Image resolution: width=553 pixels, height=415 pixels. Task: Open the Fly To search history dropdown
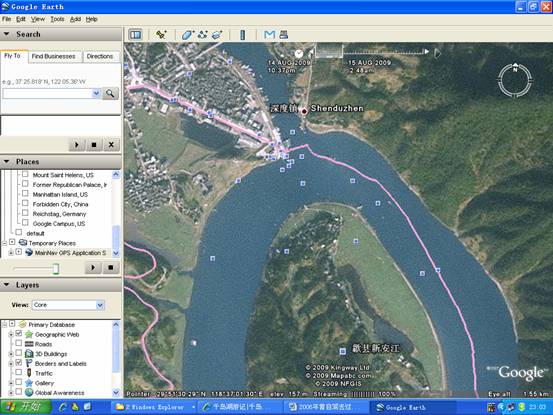point(96,93)
